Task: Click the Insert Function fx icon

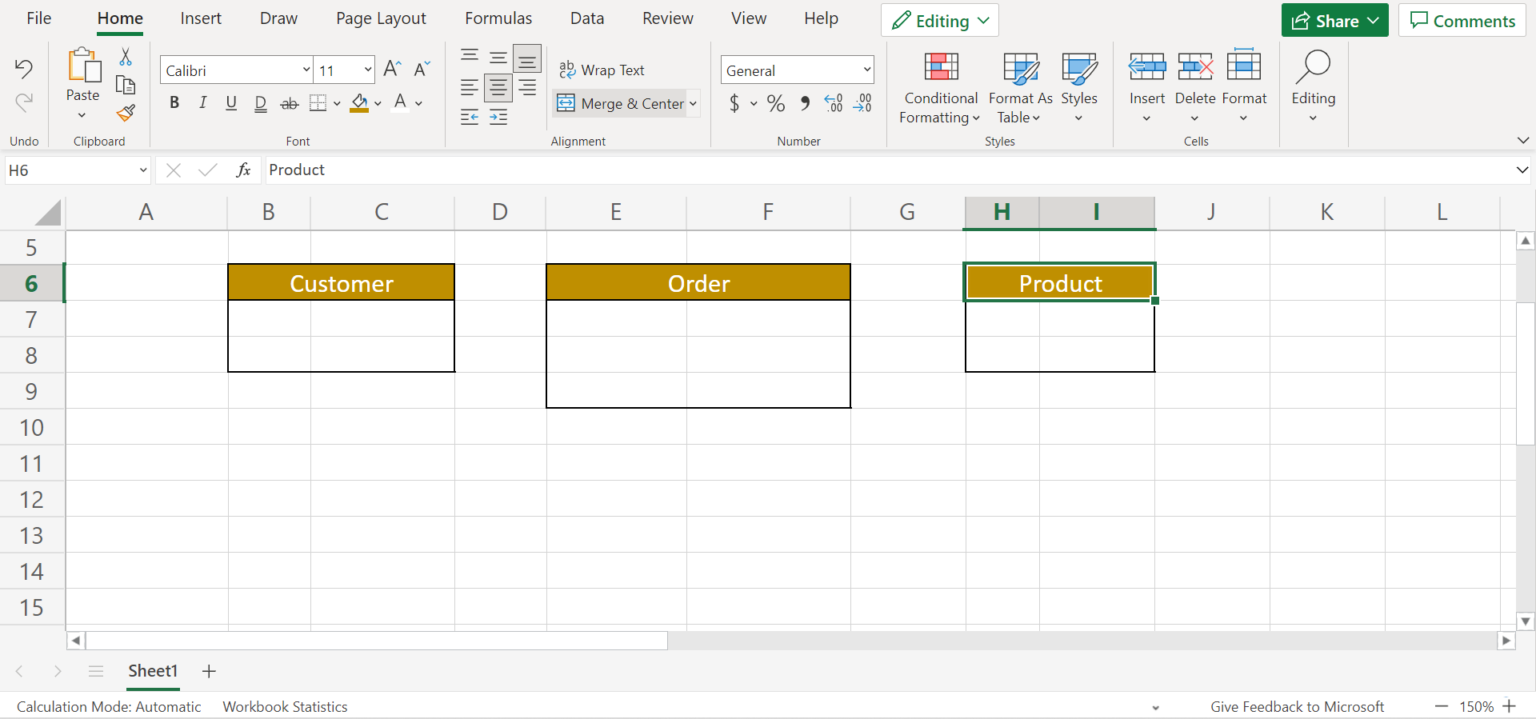Action: pyautogui.click(x=243, y=170)
